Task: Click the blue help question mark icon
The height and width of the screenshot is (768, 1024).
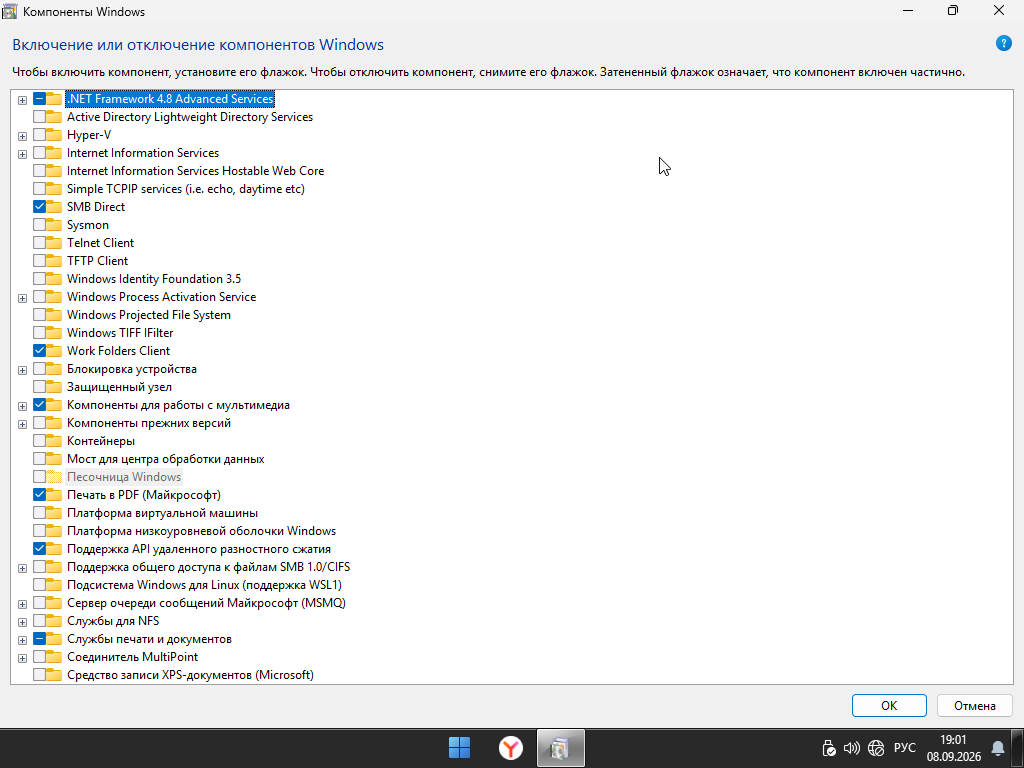Action: click(1003, 44)
